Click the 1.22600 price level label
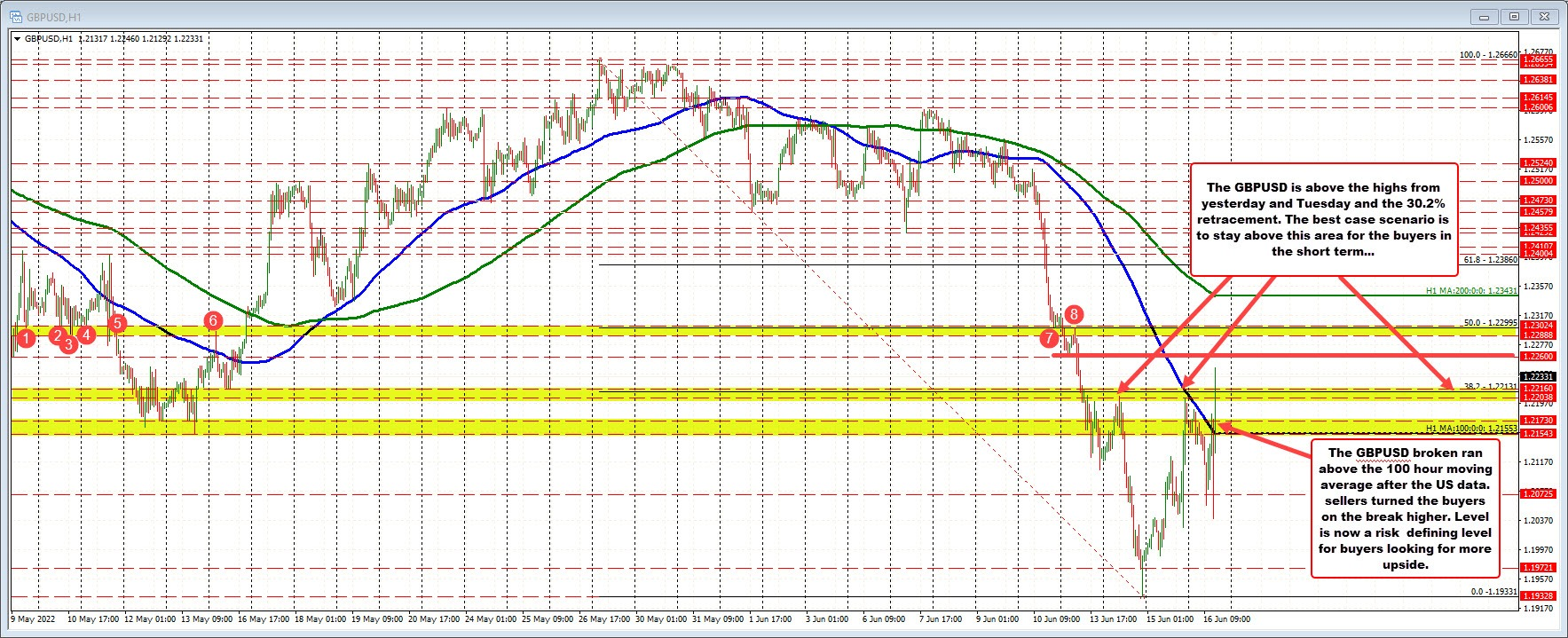Viewport: 1568px width, 638px height. (x=1538, y=357)
